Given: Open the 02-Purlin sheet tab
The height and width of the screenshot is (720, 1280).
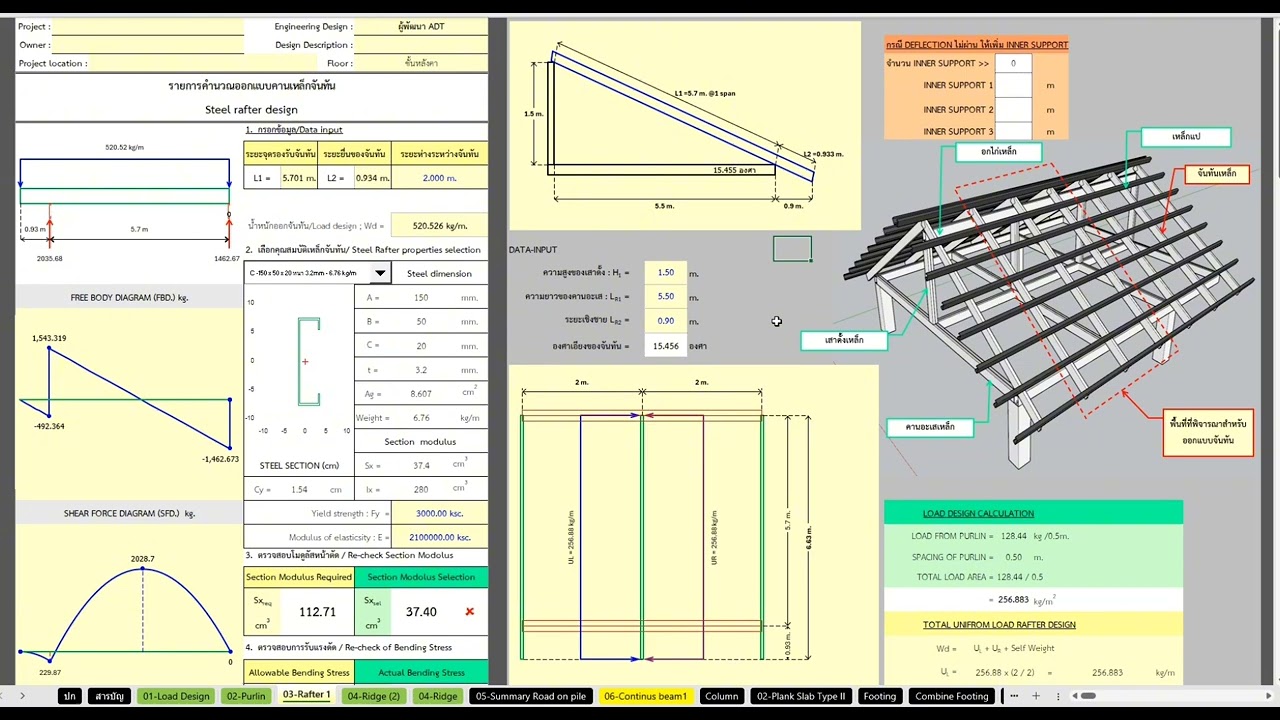Looking at the screenshot, I should click(x=245, y=696).
